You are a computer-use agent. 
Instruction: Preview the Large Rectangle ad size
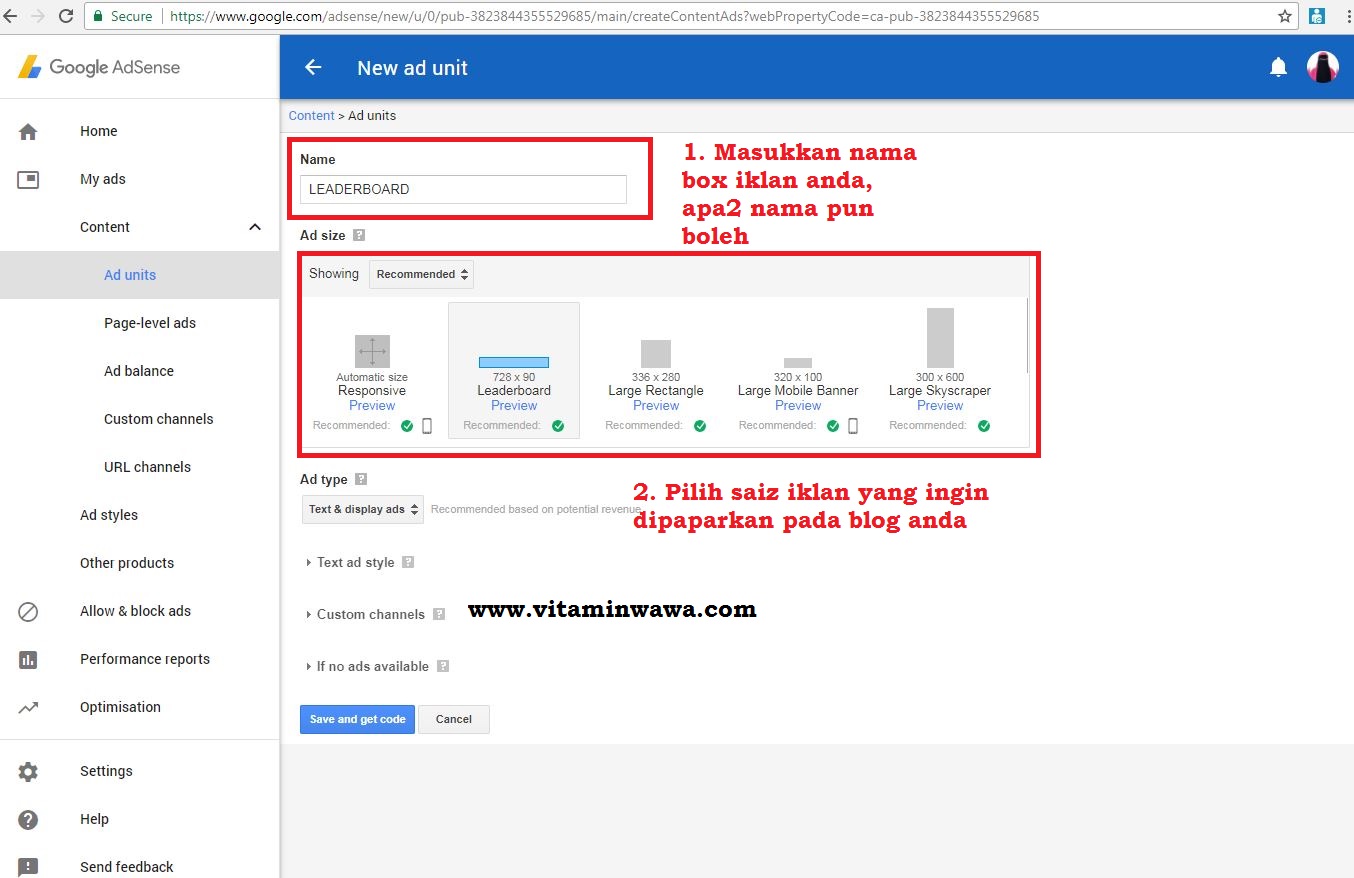pos(656,405)
